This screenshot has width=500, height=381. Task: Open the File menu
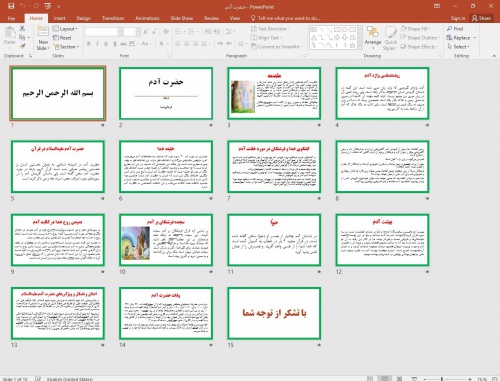(x=11, y=18)
